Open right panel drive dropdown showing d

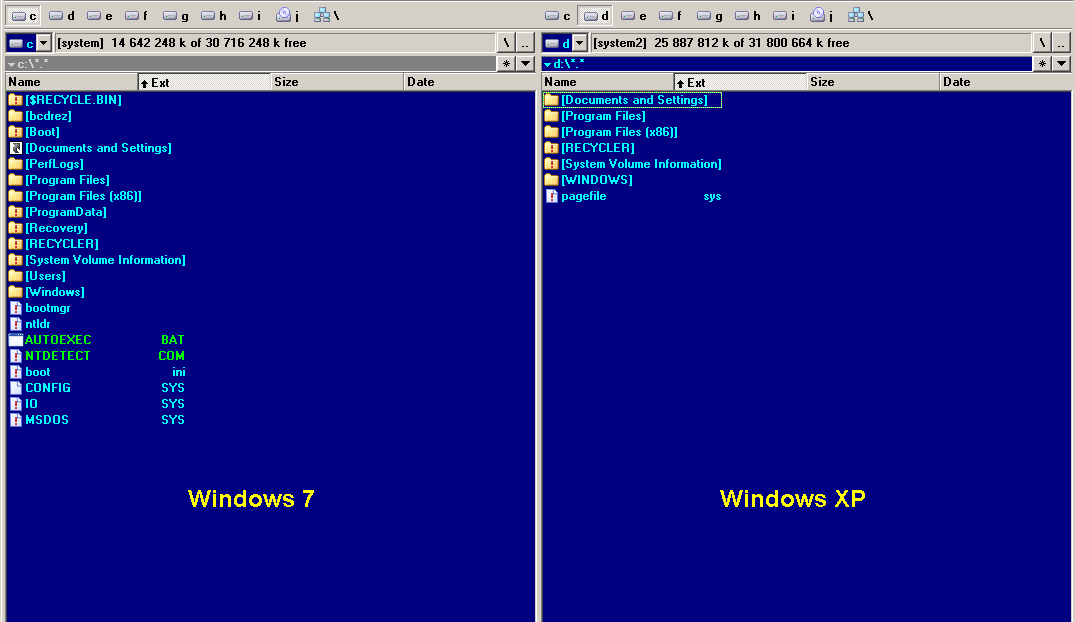565,43
